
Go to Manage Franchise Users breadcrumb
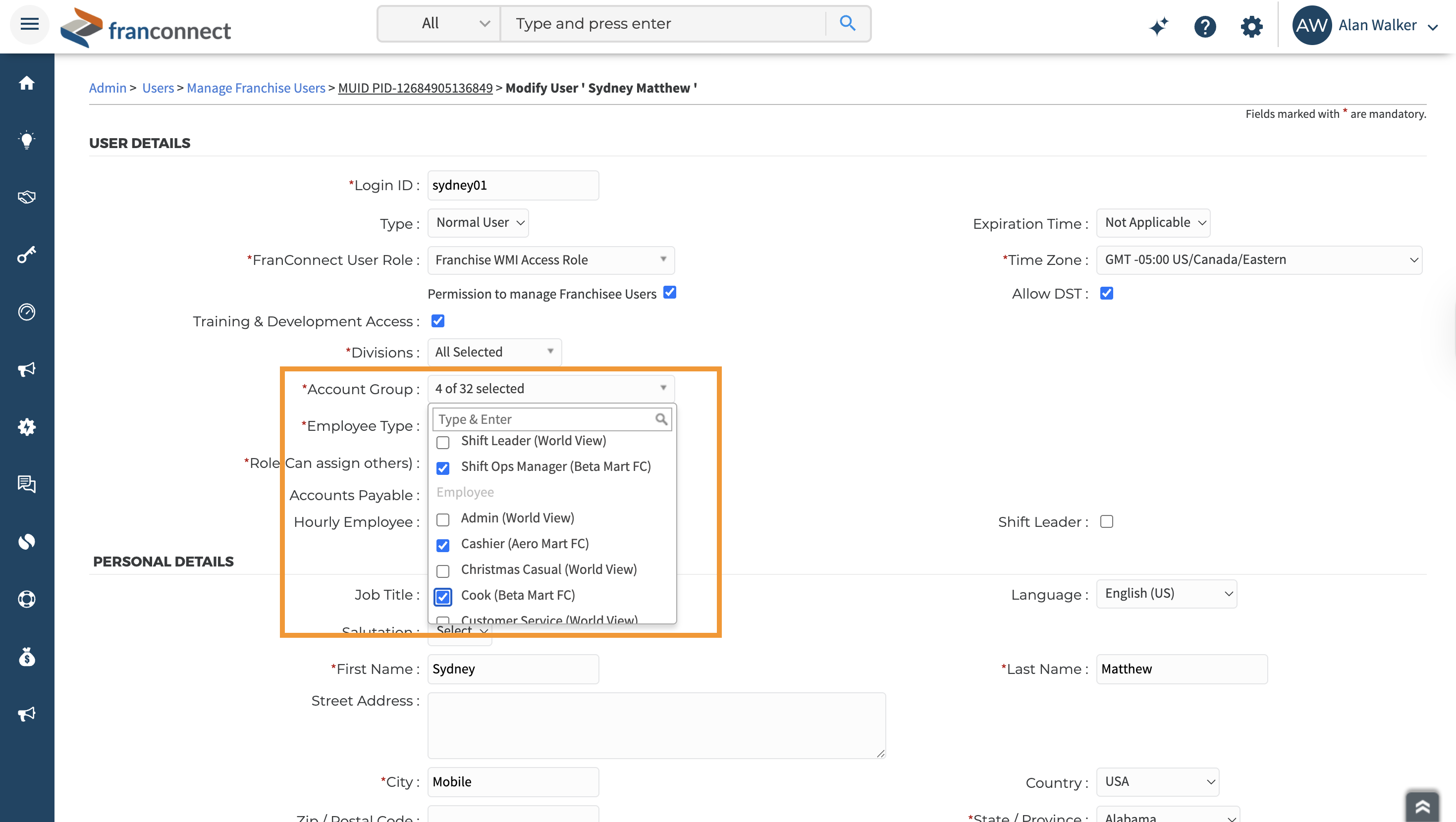(256, 88)
